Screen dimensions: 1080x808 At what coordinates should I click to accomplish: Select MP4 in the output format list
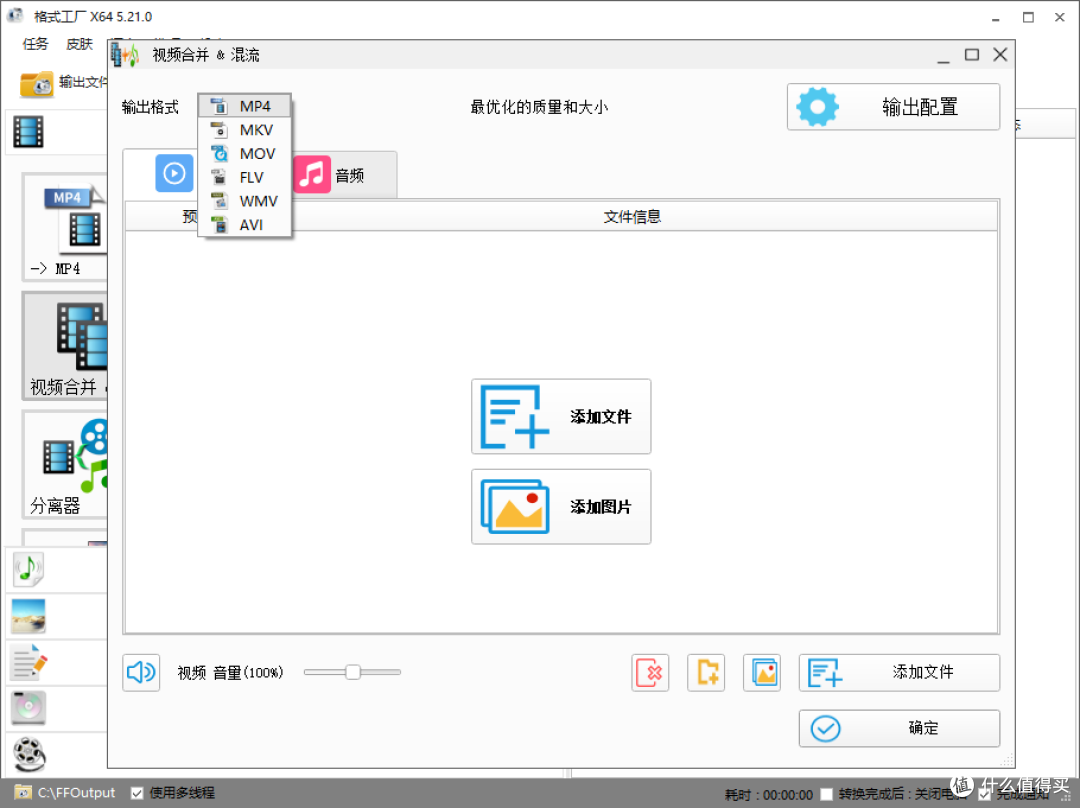click(x=245, y=106)
